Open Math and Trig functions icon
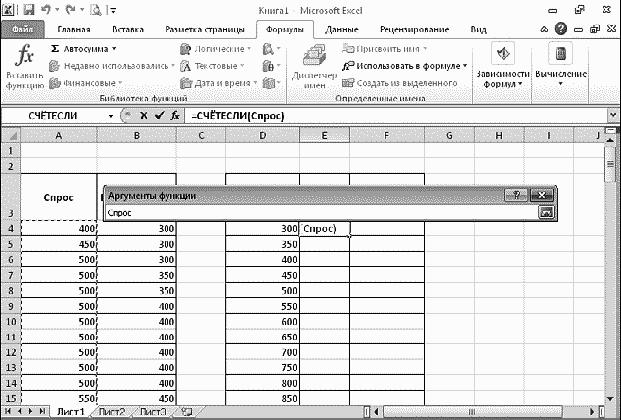This screenshot has width=621, height=420. point(271,66)
